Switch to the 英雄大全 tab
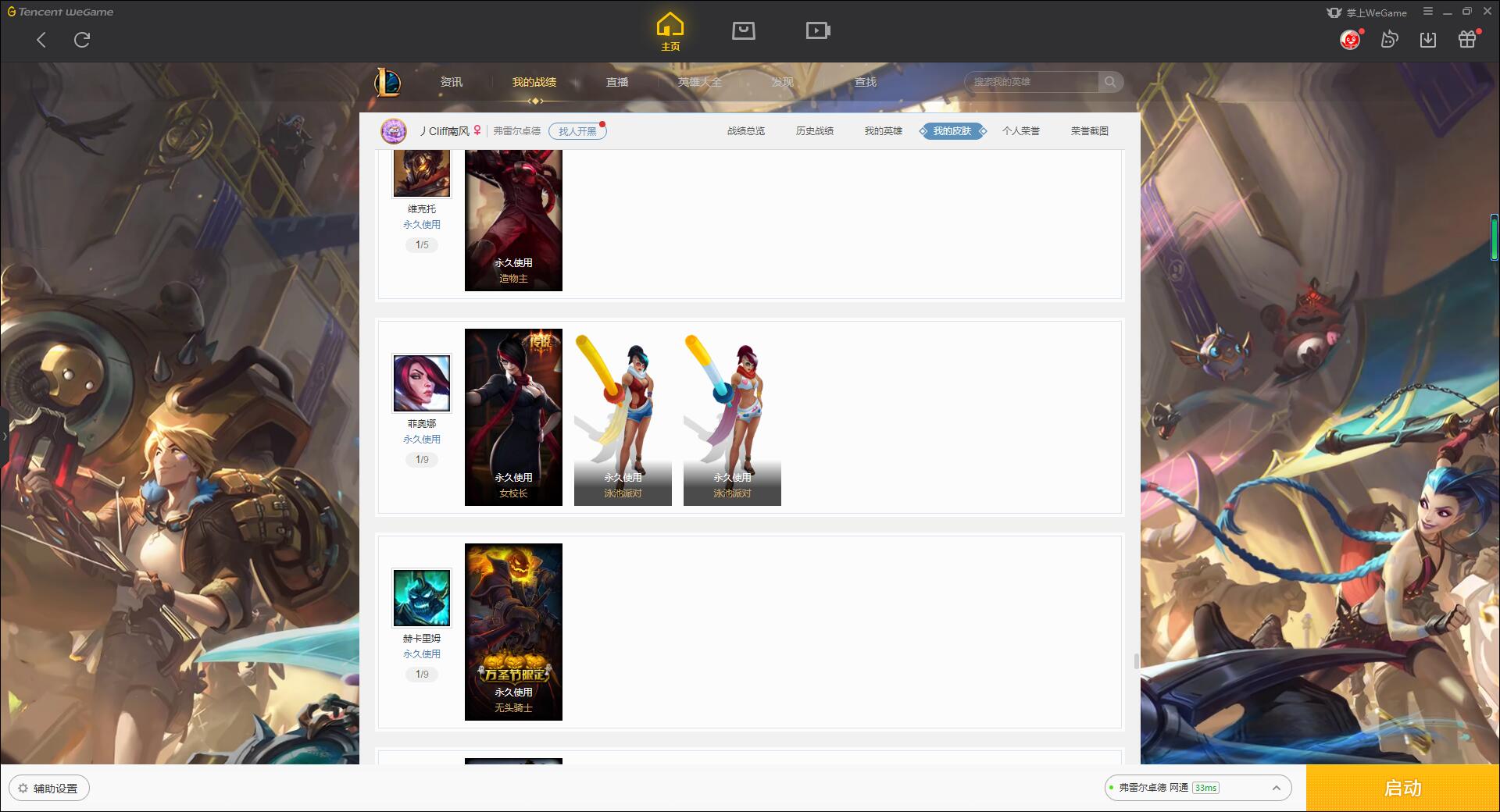The width and height of the screenshot is (1500, 812). point(700,82)
